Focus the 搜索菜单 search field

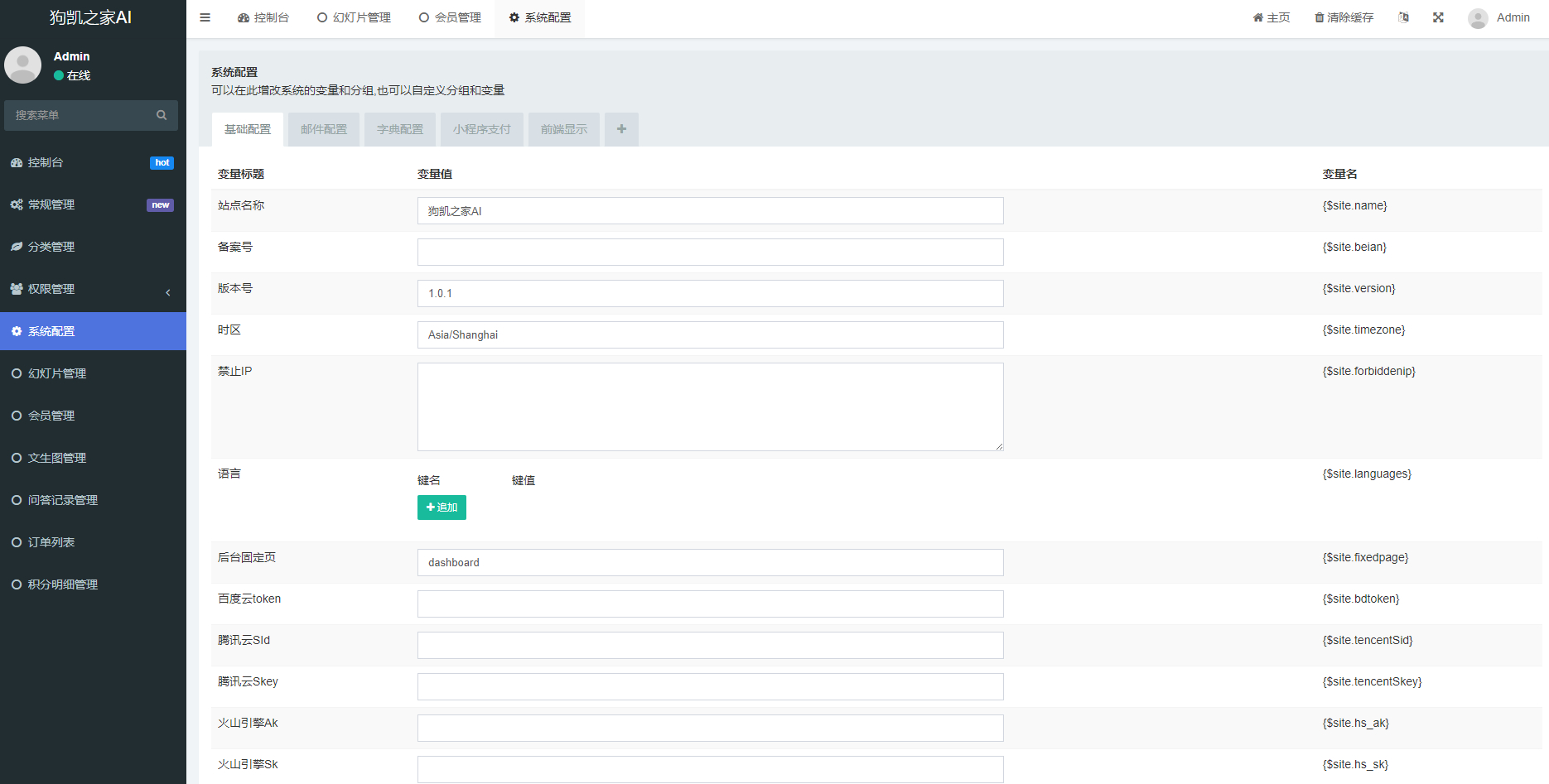click(81, 115)
